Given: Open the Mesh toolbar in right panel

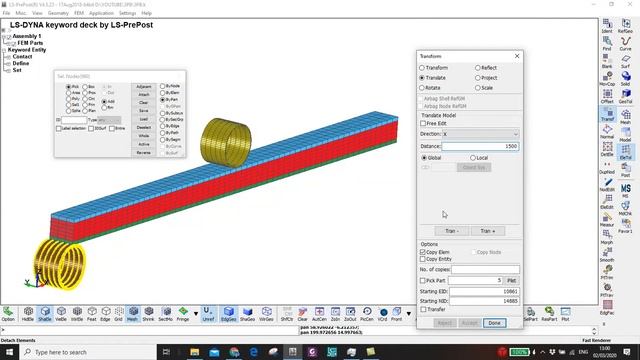Looking at the screenshot, I should click(625, 116).
